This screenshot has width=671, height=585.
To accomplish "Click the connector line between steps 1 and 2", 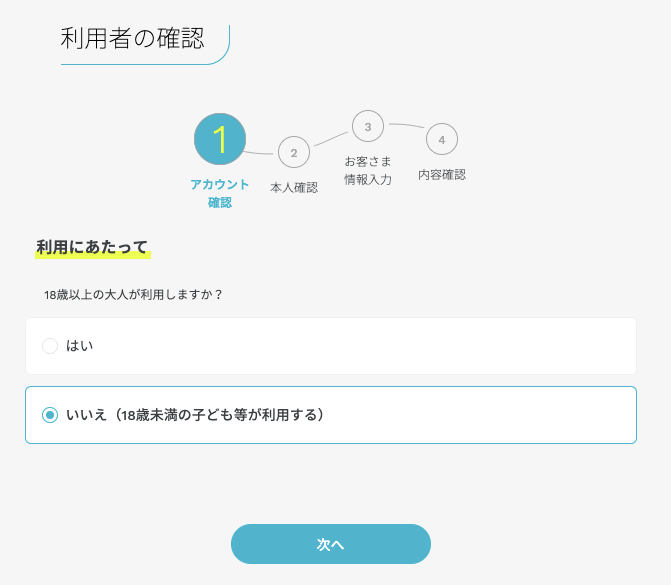I will (x=260, y=153).
